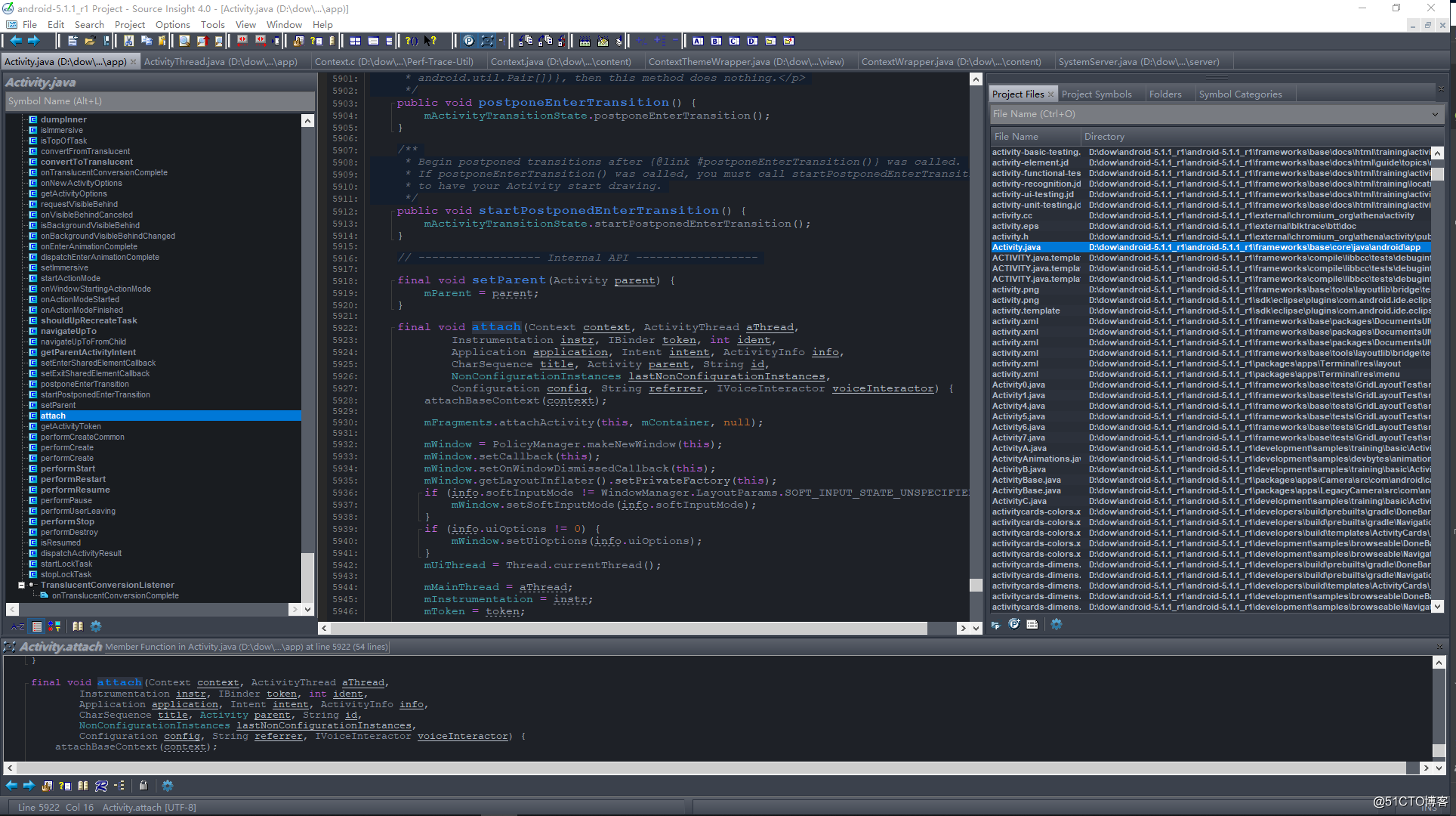This screenshot has height=816, width=1456.
Task: Click the Go Back arrow in main toolbar
Action: point(16,41)
